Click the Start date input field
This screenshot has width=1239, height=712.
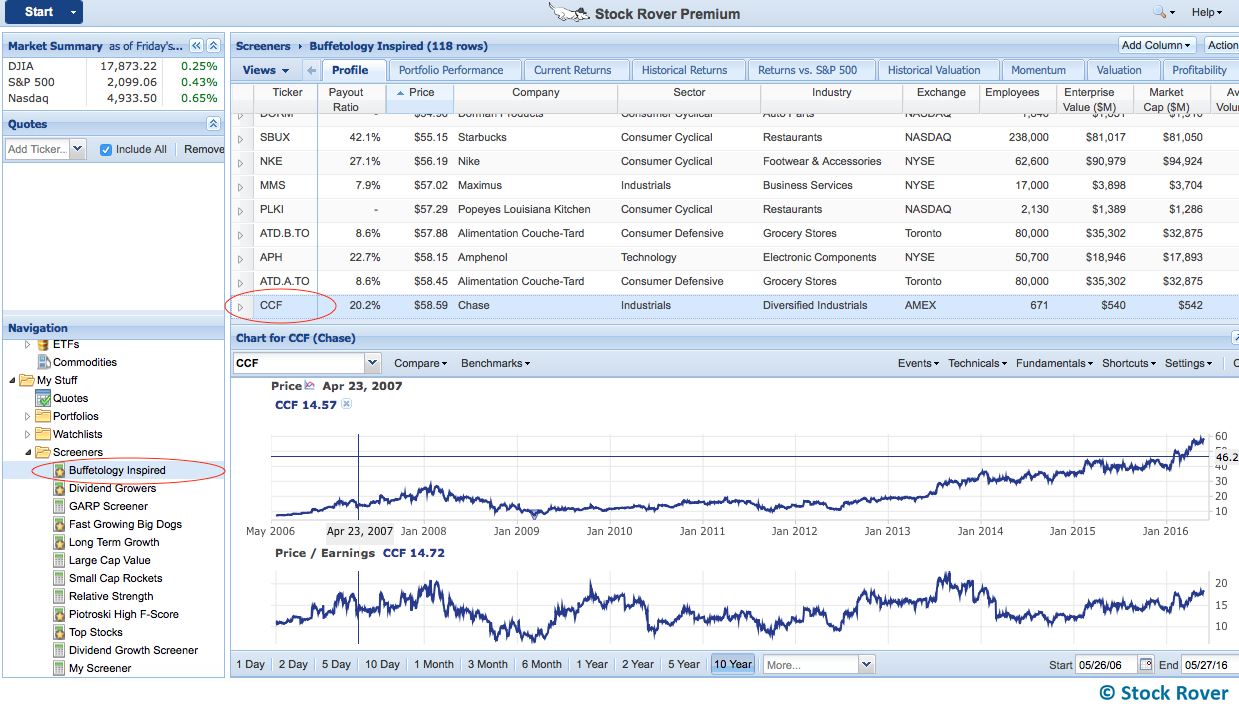(x=1107, y=665)
